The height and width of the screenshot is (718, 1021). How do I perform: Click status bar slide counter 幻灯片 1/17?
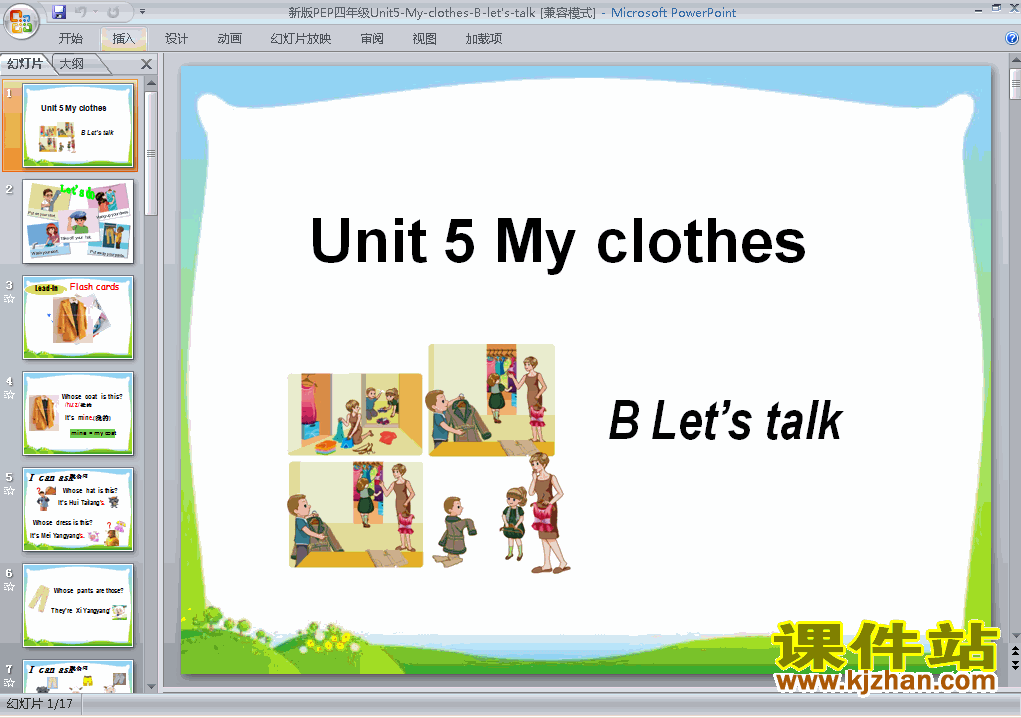pyautogui.click(x=40, y=704)
